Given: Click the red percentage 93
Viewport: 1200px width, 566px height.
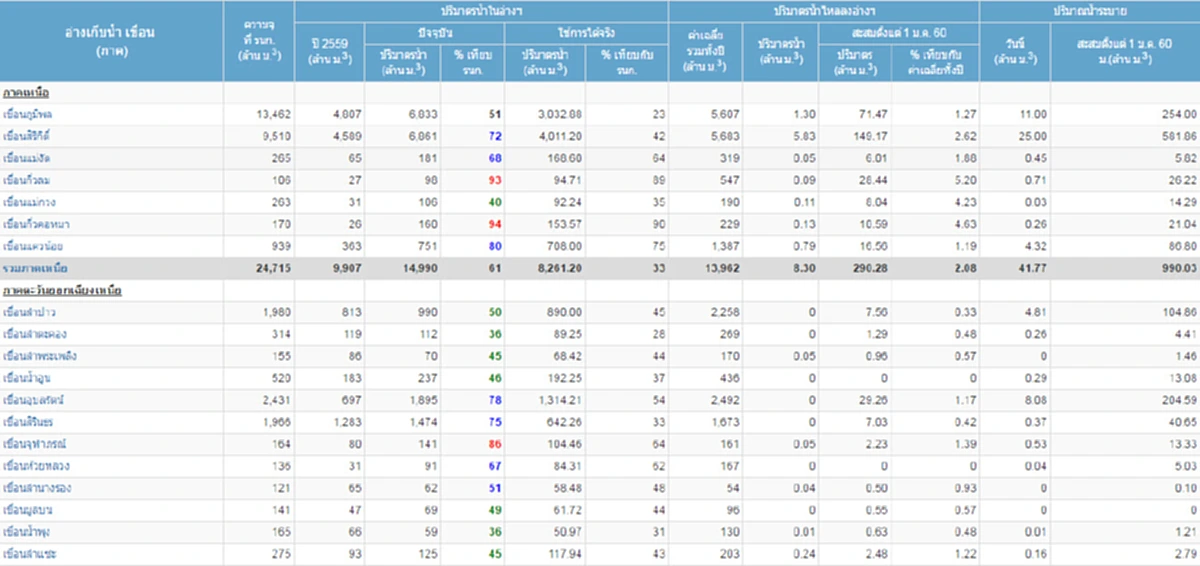Looking at the screenshot, I should click(496, 180).
